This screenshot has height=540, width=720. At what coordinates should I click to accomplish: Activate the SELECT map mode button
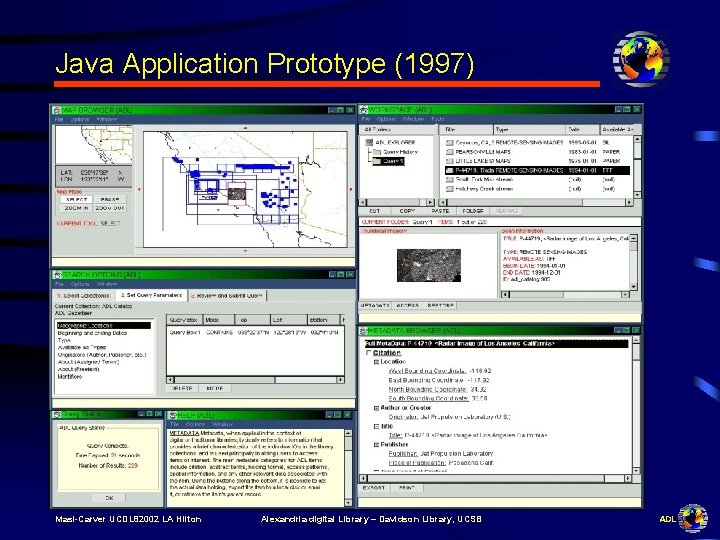76,200
